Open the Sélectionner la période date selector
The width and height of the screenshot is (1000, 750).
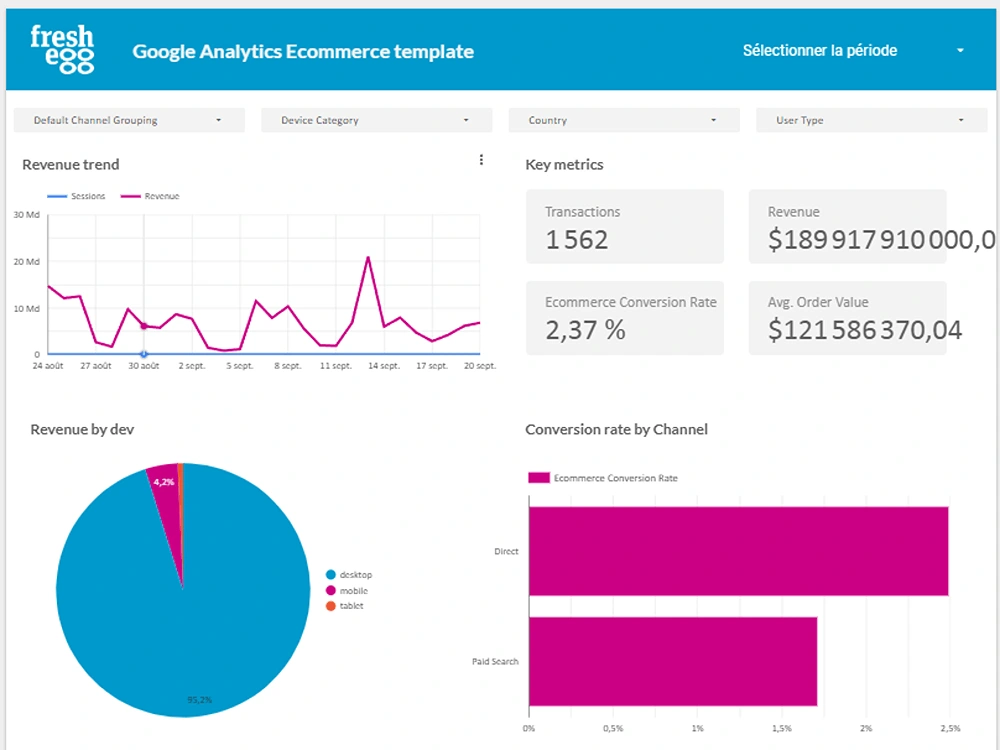click(820, 50)
